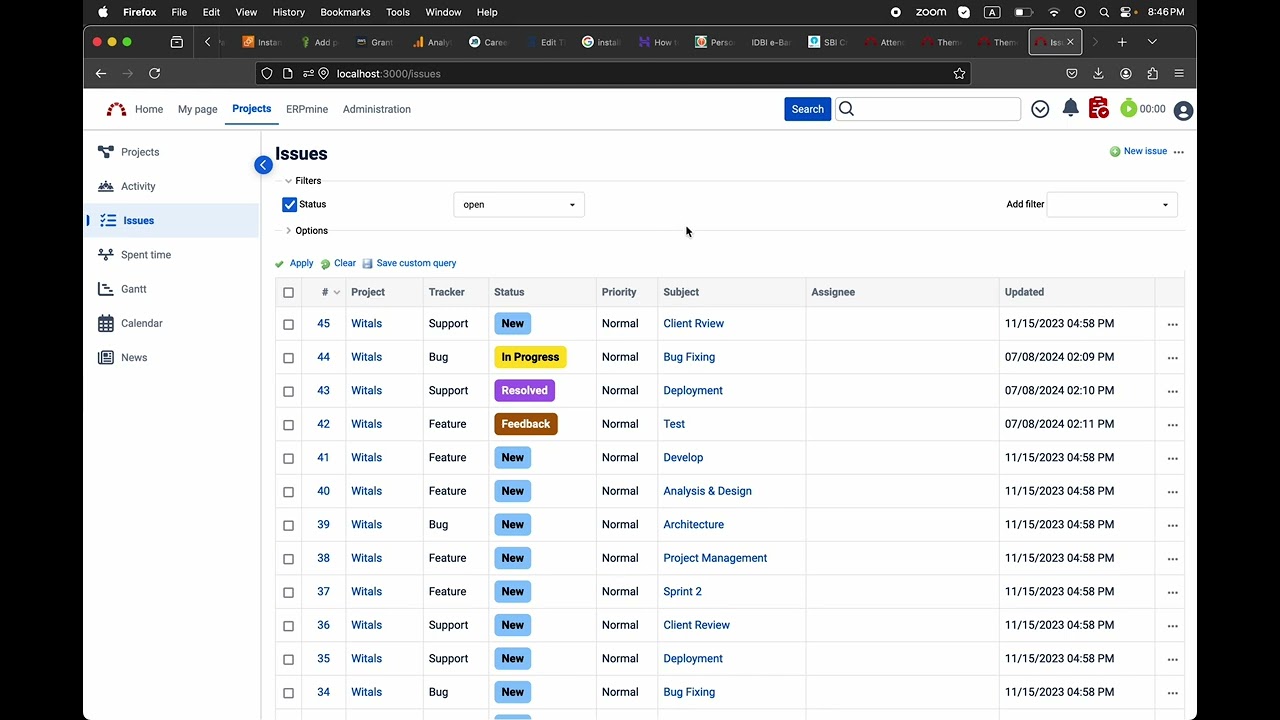Click the circled chevron next to search

point(1040,109)
